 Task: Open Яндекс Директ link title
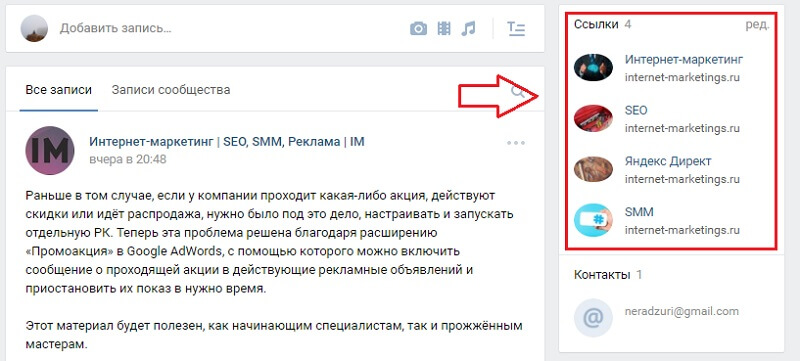668,161
